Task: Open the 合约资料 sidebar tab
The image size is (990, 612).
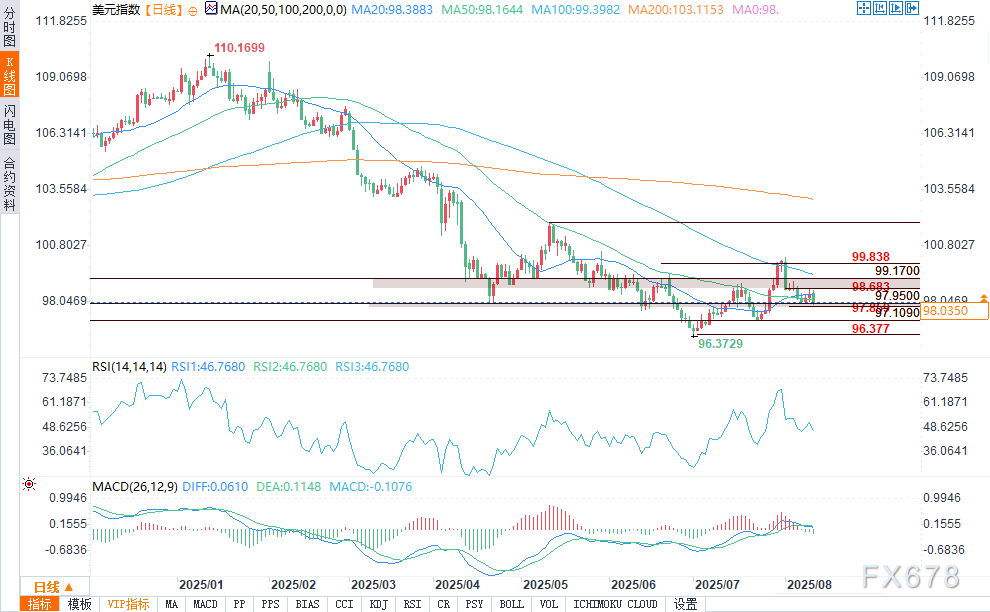Action: (9, 183)
